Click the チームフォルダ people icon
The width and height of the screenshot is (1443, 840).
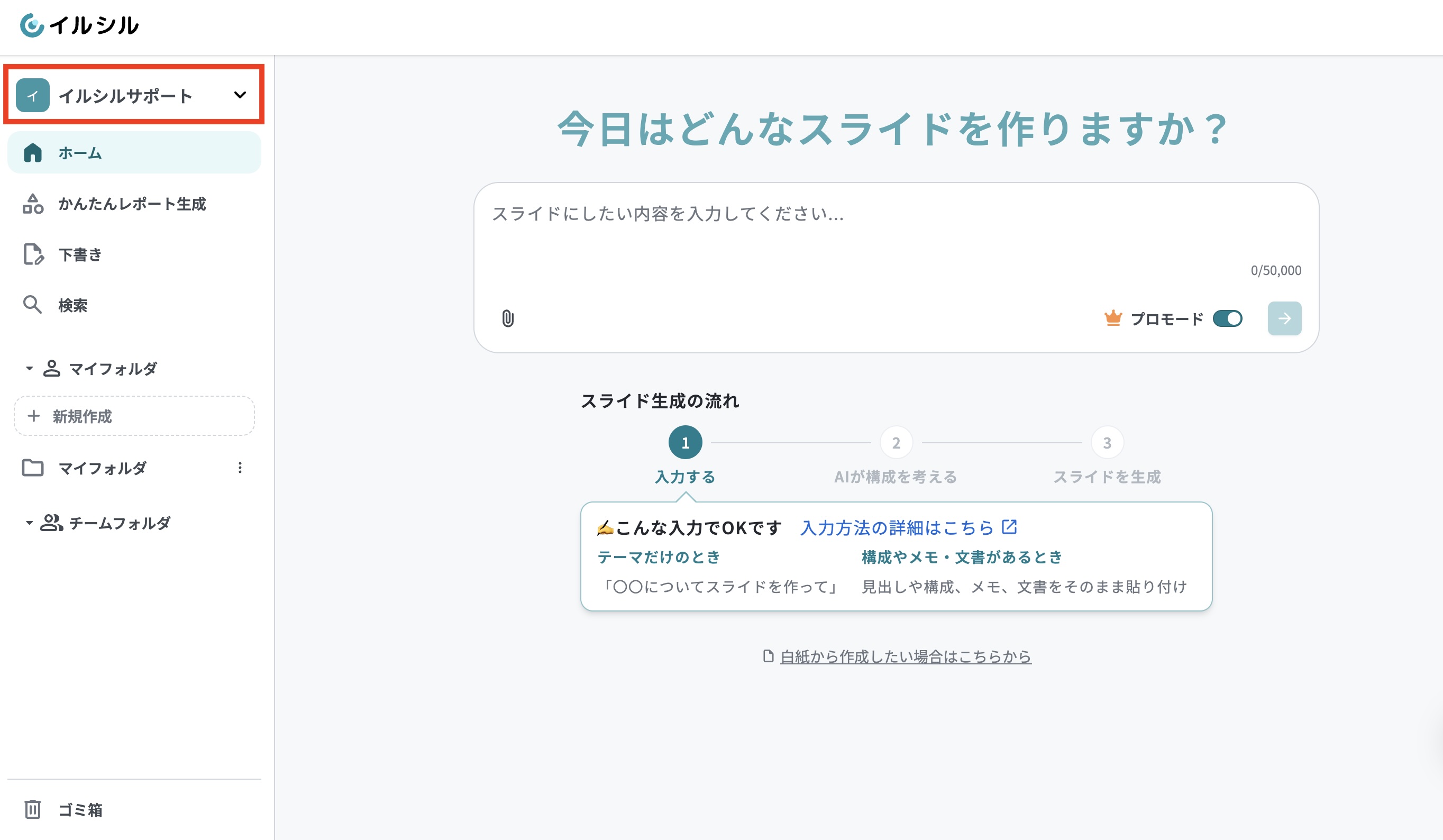51,523
